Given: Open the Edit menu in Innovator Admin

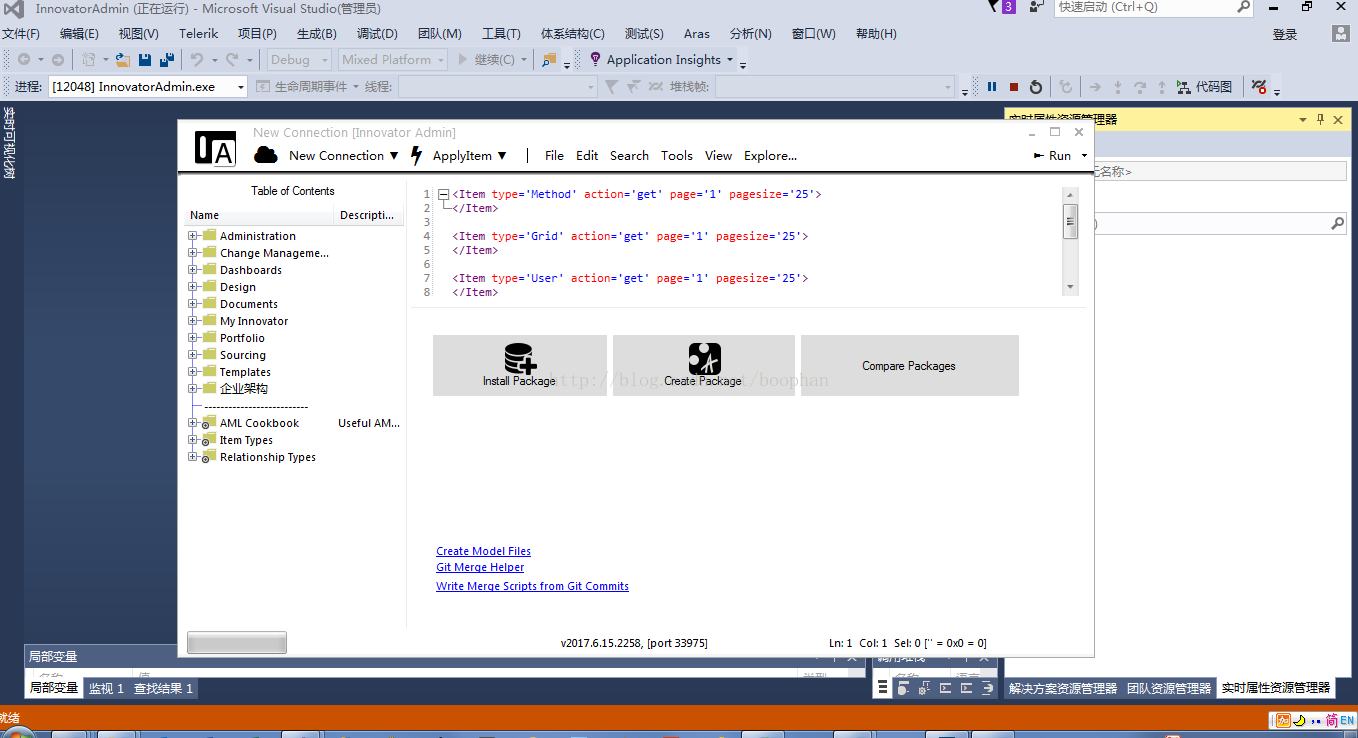Looking at the screenshot, I should tap(587, 156).
